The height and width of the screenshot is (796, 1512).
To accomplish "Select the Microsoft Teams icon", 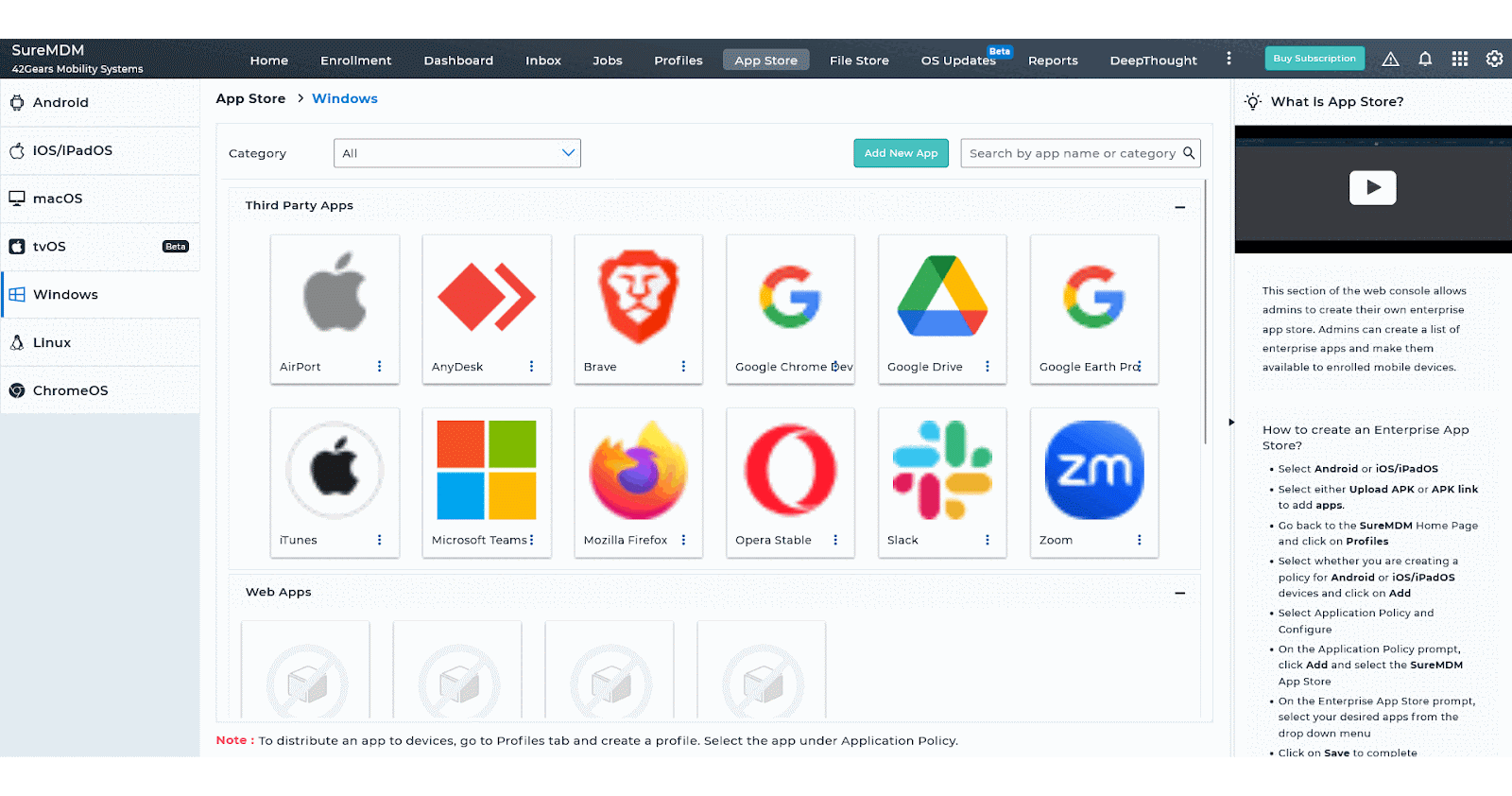I will click(487, 470).
